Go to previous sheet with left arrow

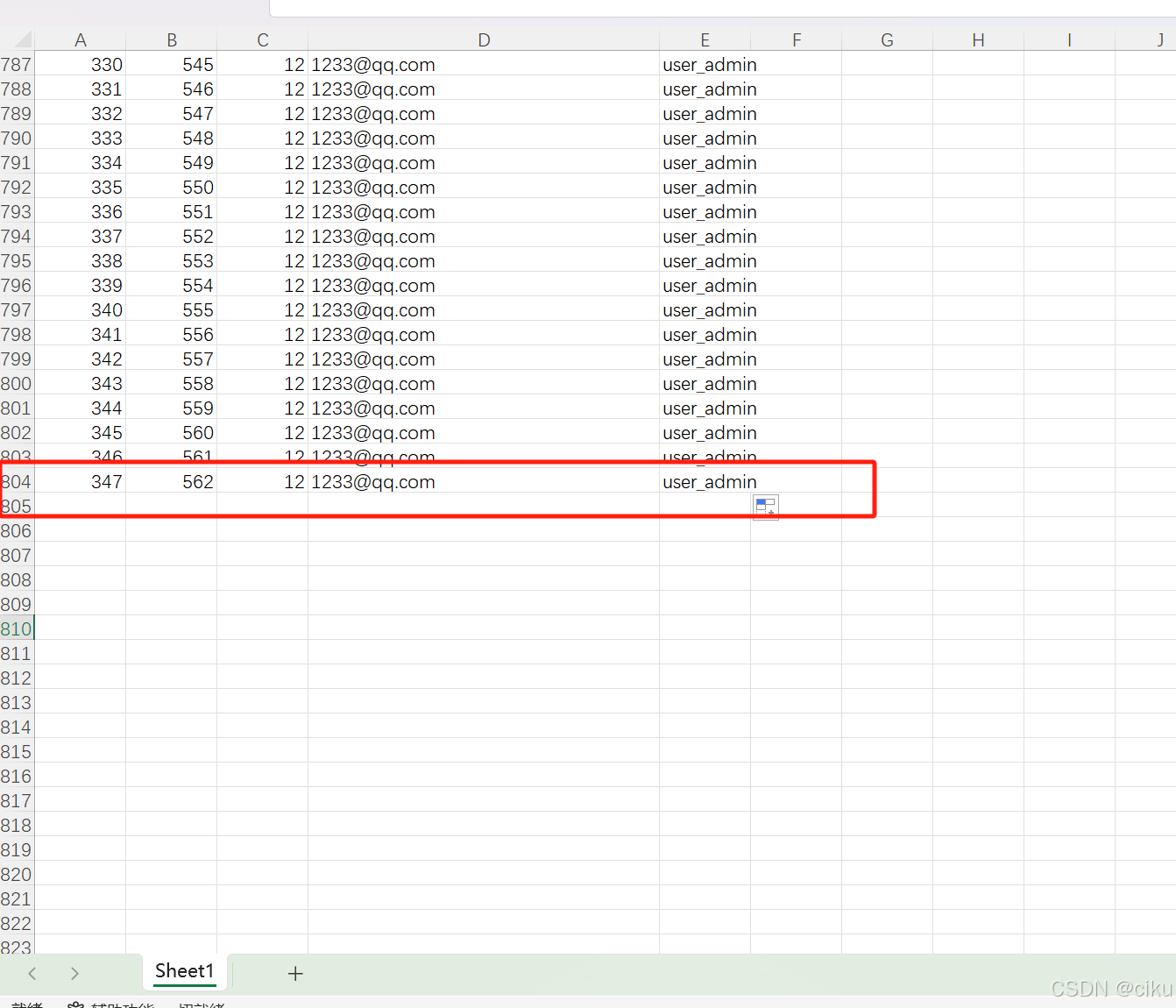(x=32, y=973)
